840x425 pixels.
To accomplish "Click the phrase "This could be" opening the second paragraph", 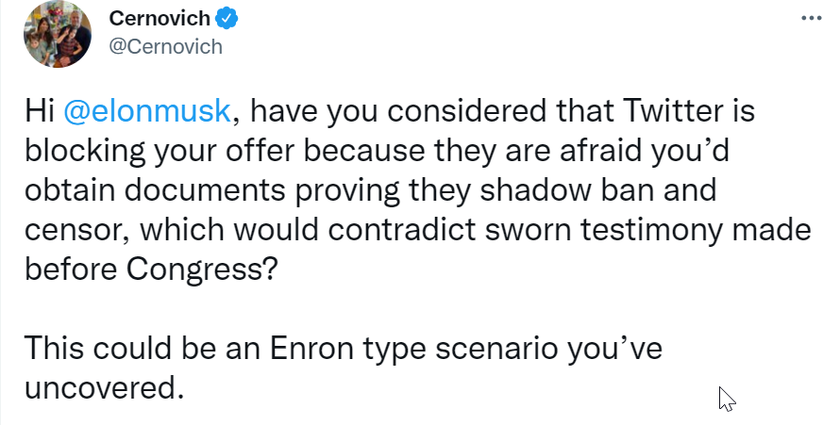I will click(121, 348).
